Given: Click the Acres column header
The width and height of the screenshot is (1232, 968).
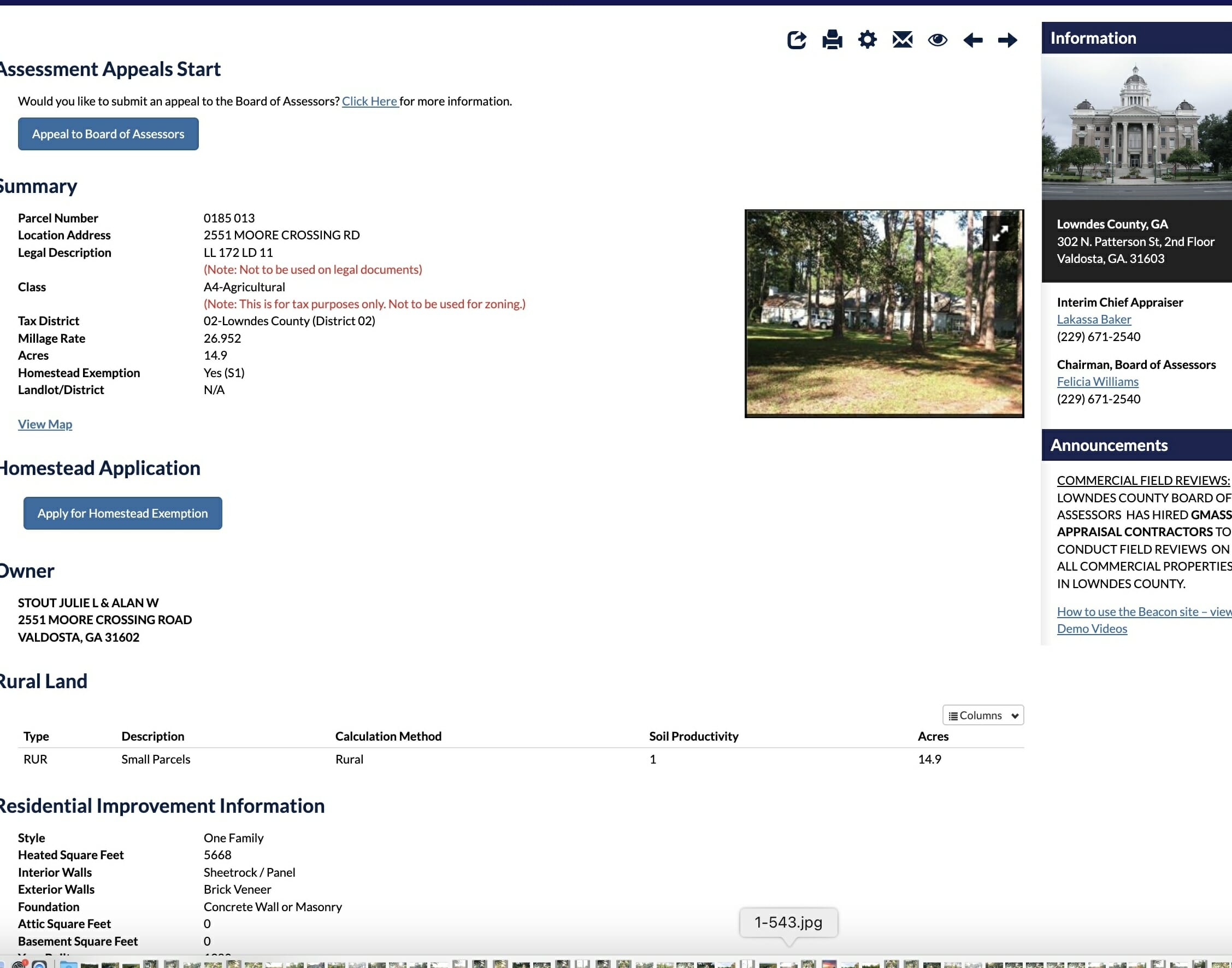Looking at the screenshot, I should pos(933,736).
